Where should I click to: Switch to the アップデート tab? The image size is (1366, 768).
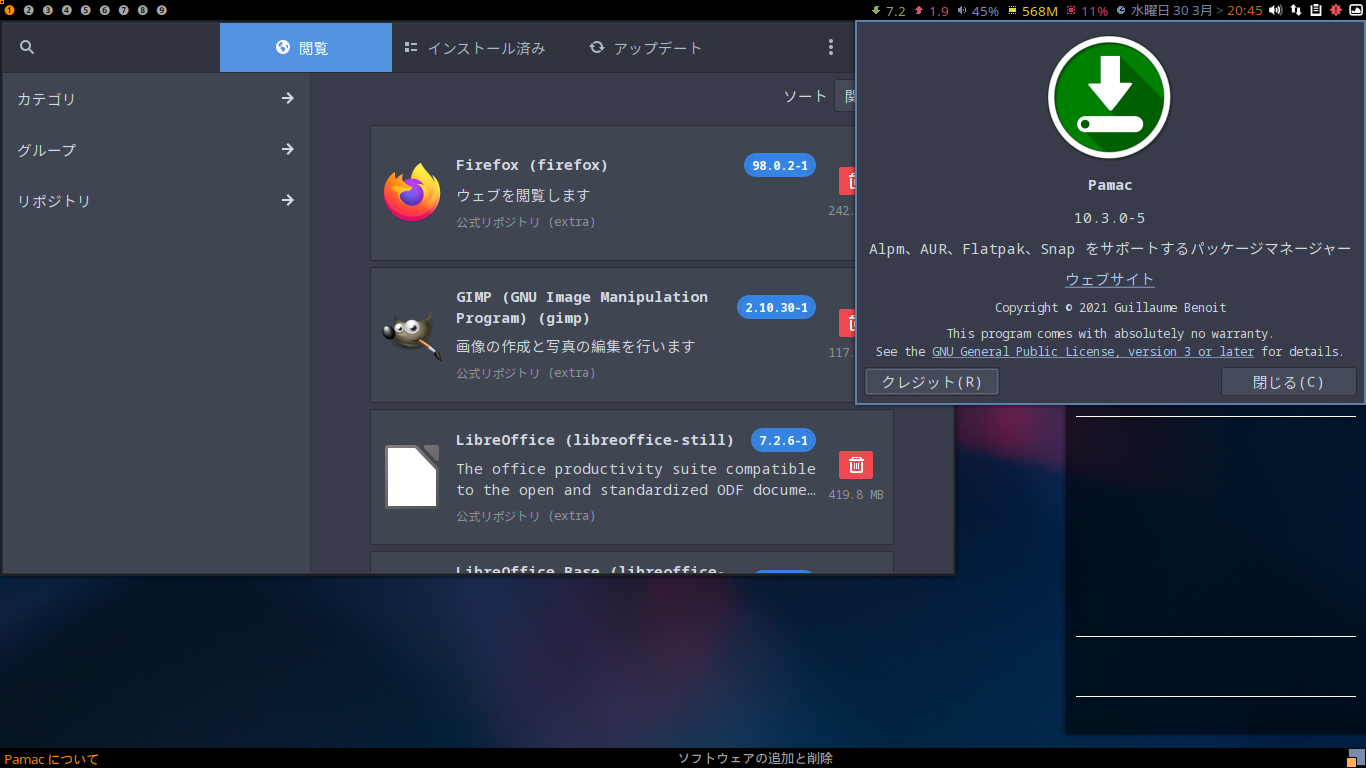coord(646,47)
